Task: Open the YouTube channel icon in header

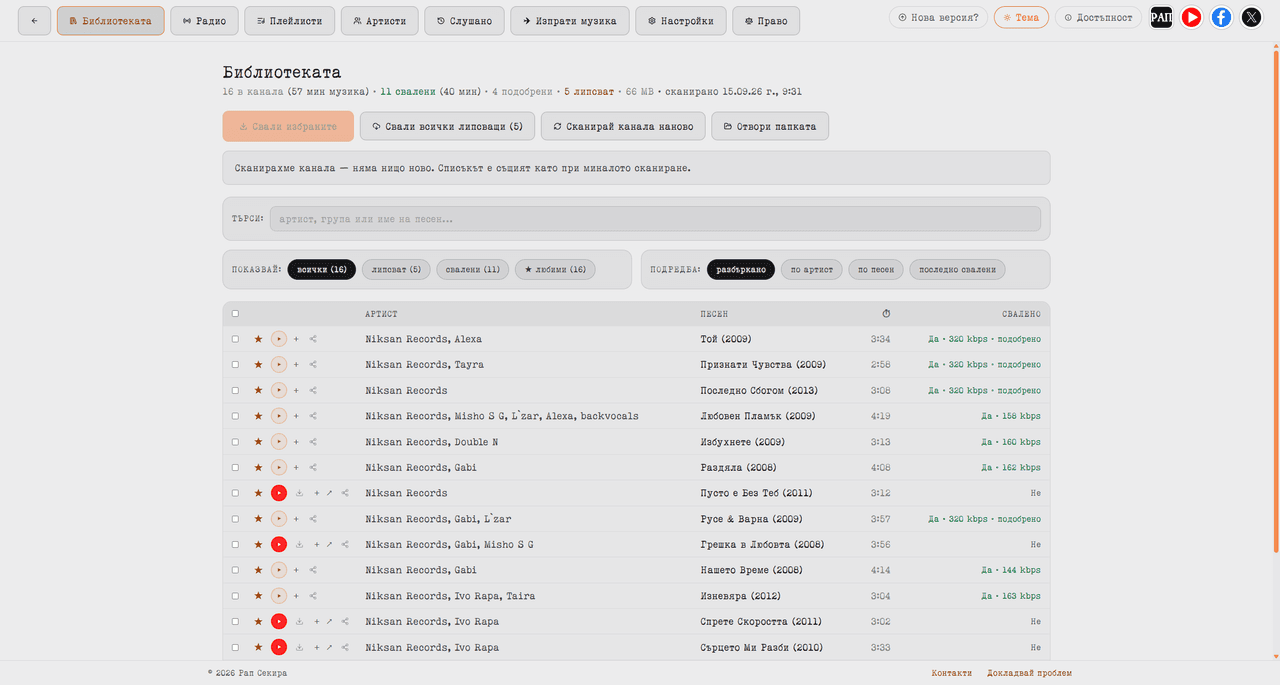Action: [1191, 17]
